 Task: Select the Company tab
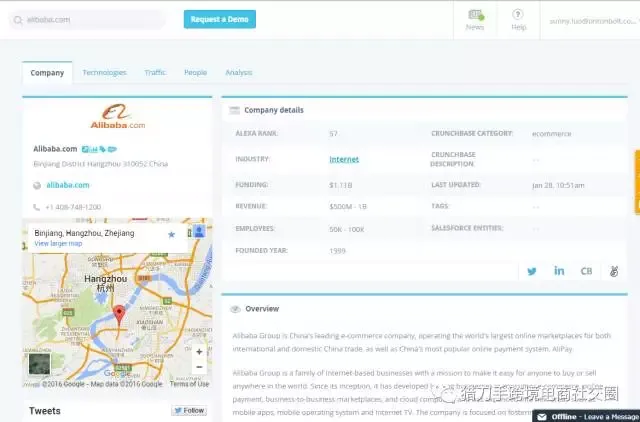pos(47,73)
